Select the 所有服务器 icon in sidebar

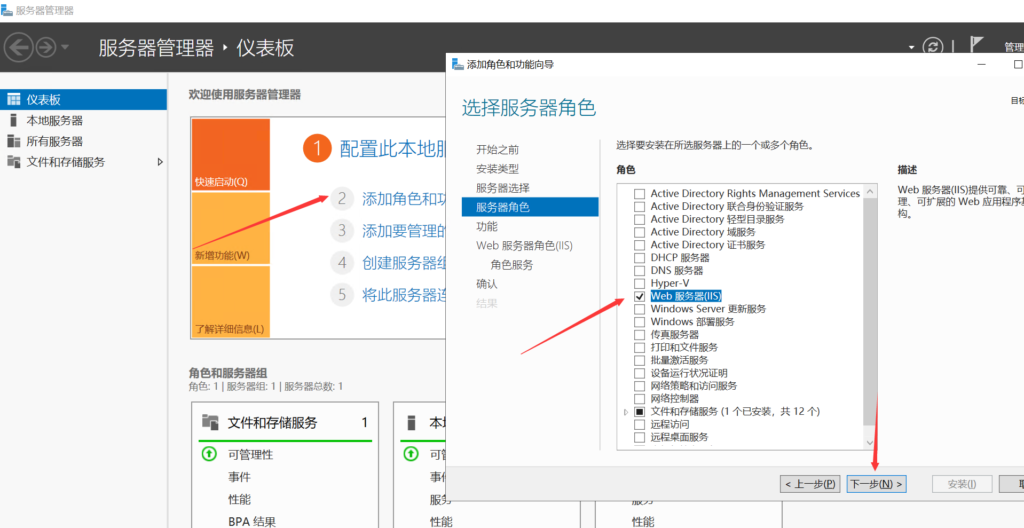coord(14,141)
